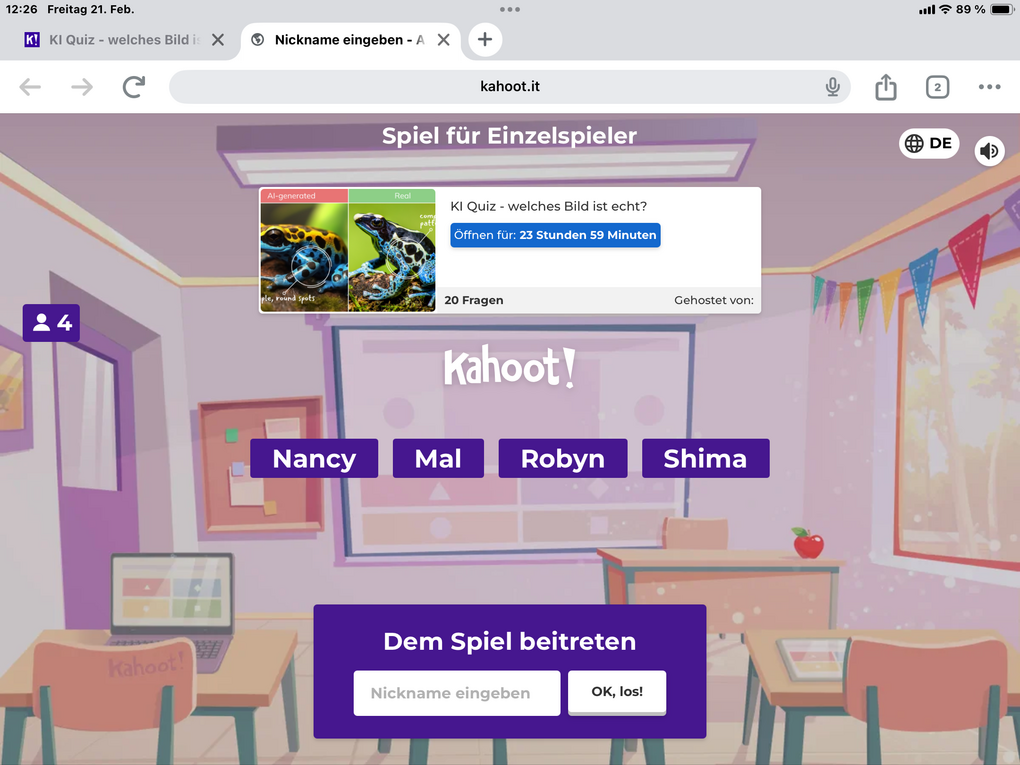1020x765 pixels.
Task: Reload the kahoot.it page
Action: [134, 87]
